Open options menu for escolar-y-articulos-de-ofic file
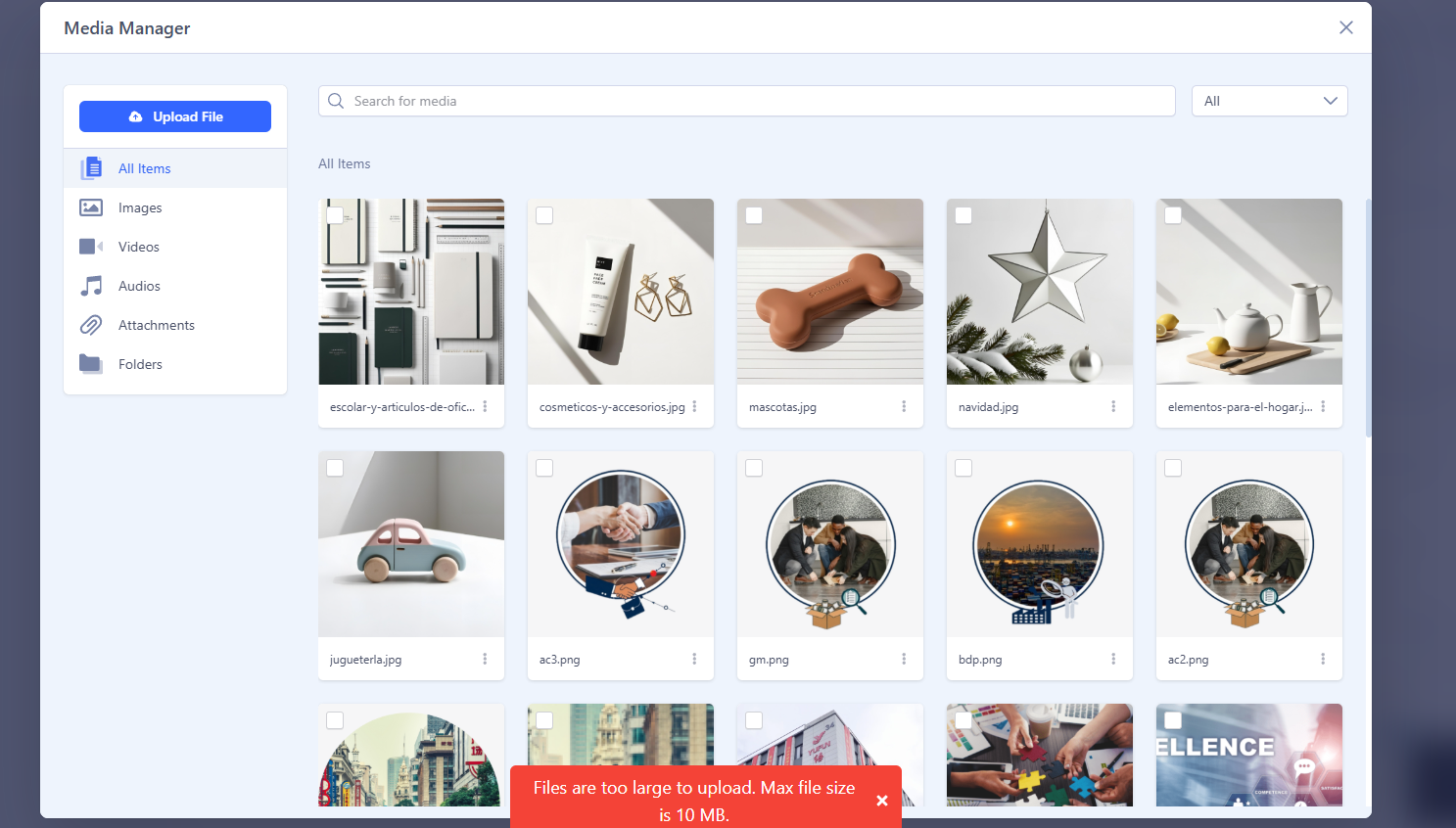The width and height of the screenshot is (1456, 828). (485, 406)
